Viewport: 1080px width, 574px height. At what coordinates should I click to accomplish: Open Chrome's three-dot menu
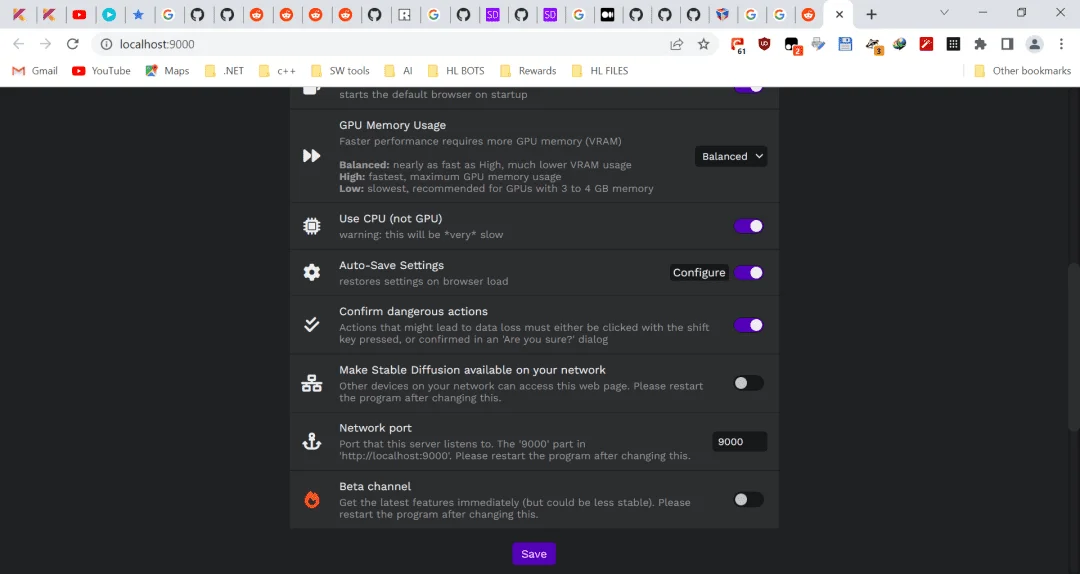coord(1061,44)
